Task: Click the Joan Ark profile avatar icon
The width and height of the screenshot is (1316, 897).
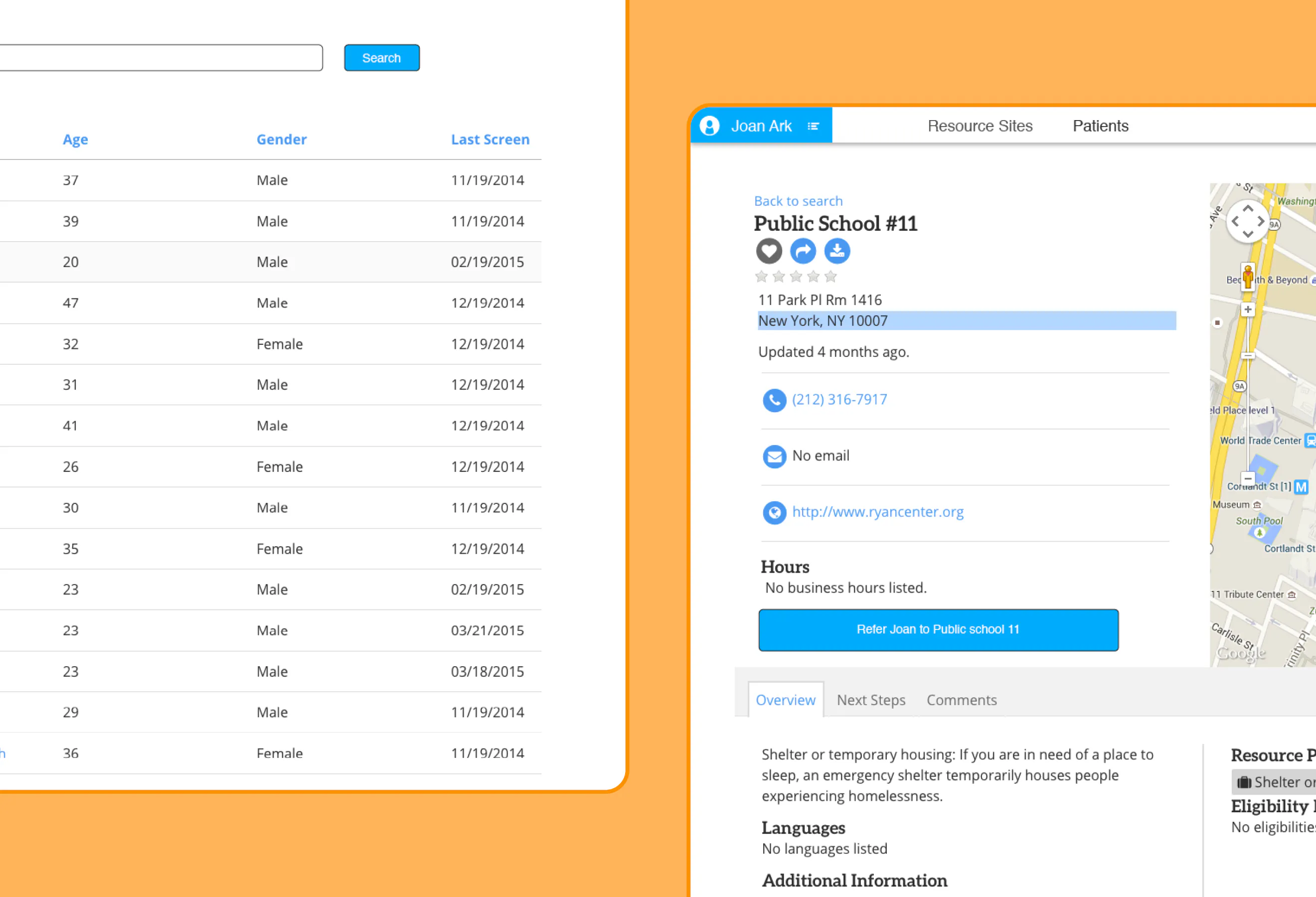Action: (709, 126)
